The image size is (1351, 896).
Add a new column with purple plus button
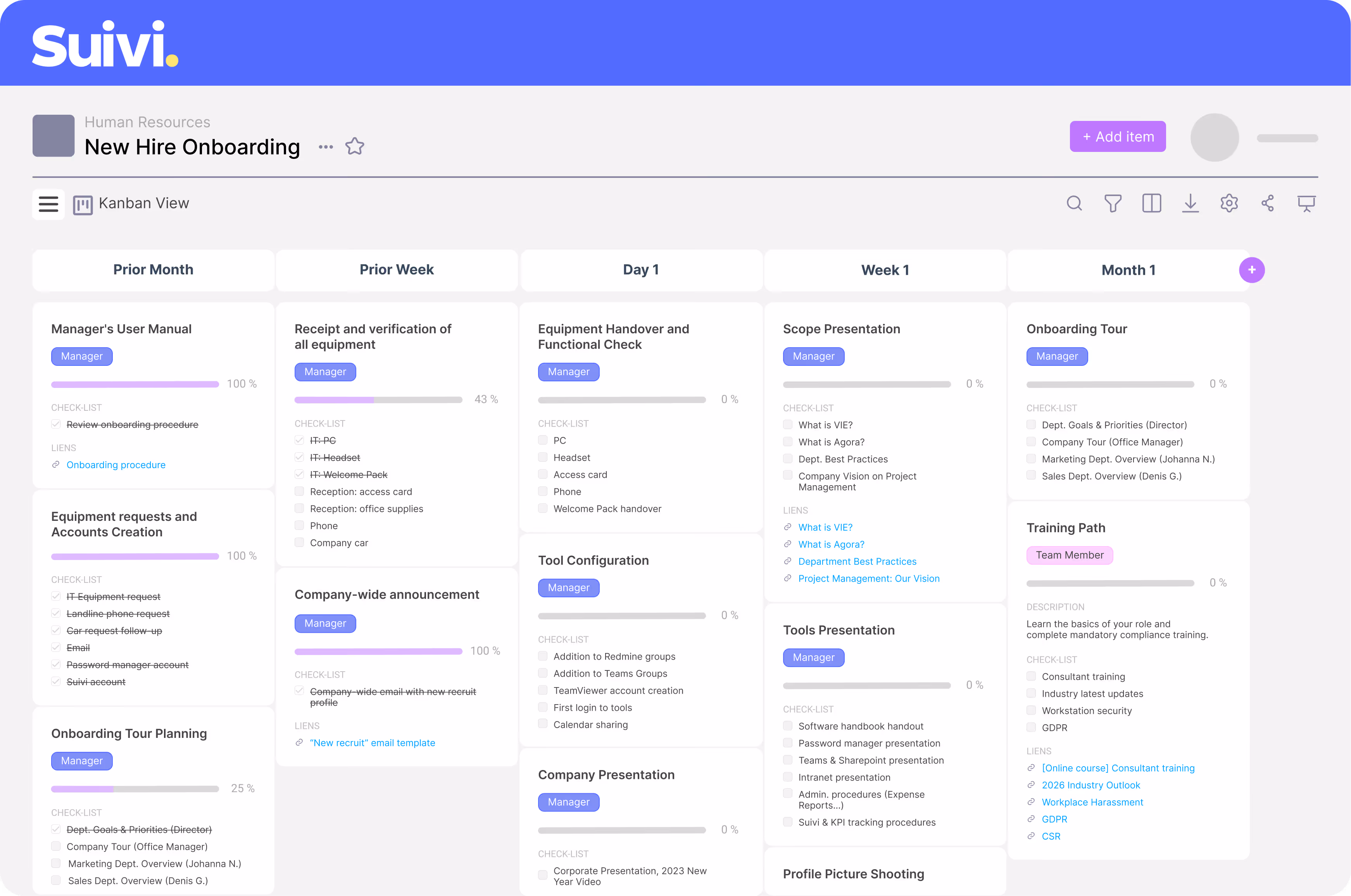tap(1251, 270)
